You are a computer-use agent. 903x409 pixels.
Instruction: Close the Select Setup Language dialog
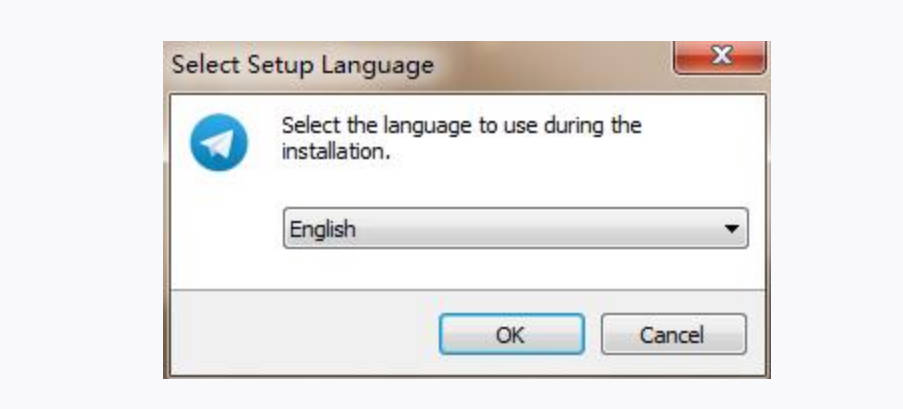(x=719, y=58)
